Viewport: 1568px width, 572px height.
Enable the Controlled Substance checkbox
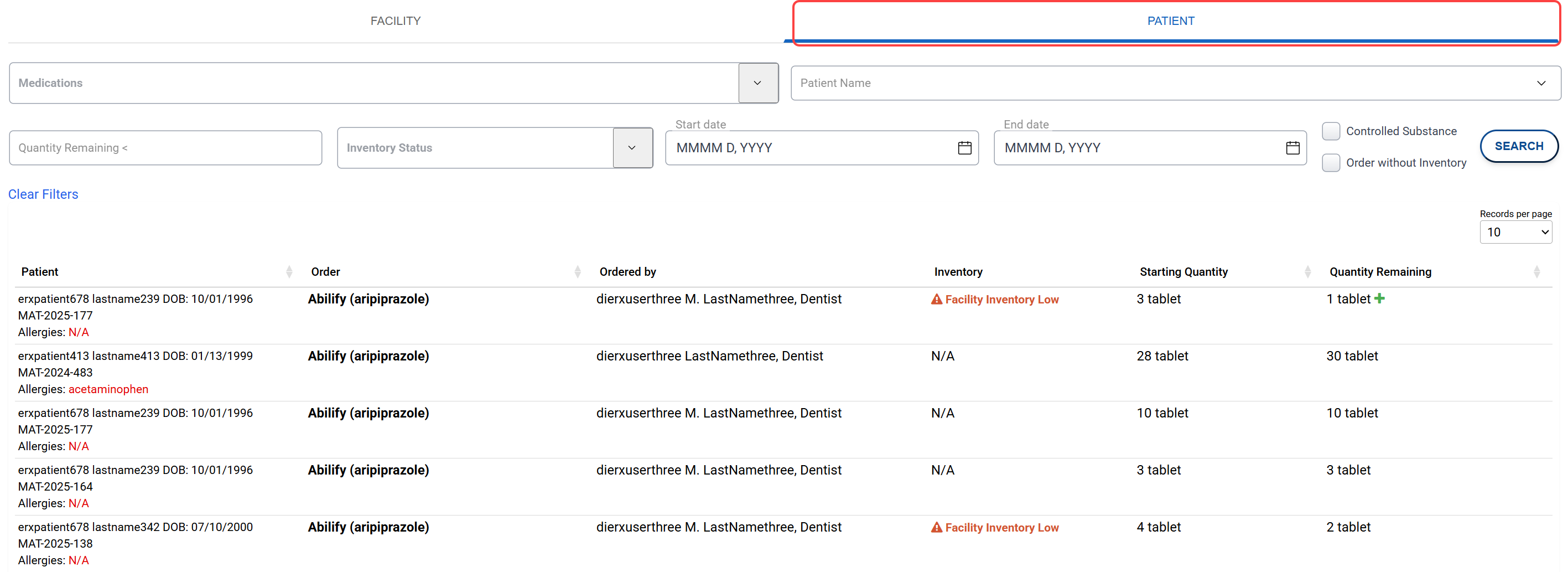(1331, 131)
